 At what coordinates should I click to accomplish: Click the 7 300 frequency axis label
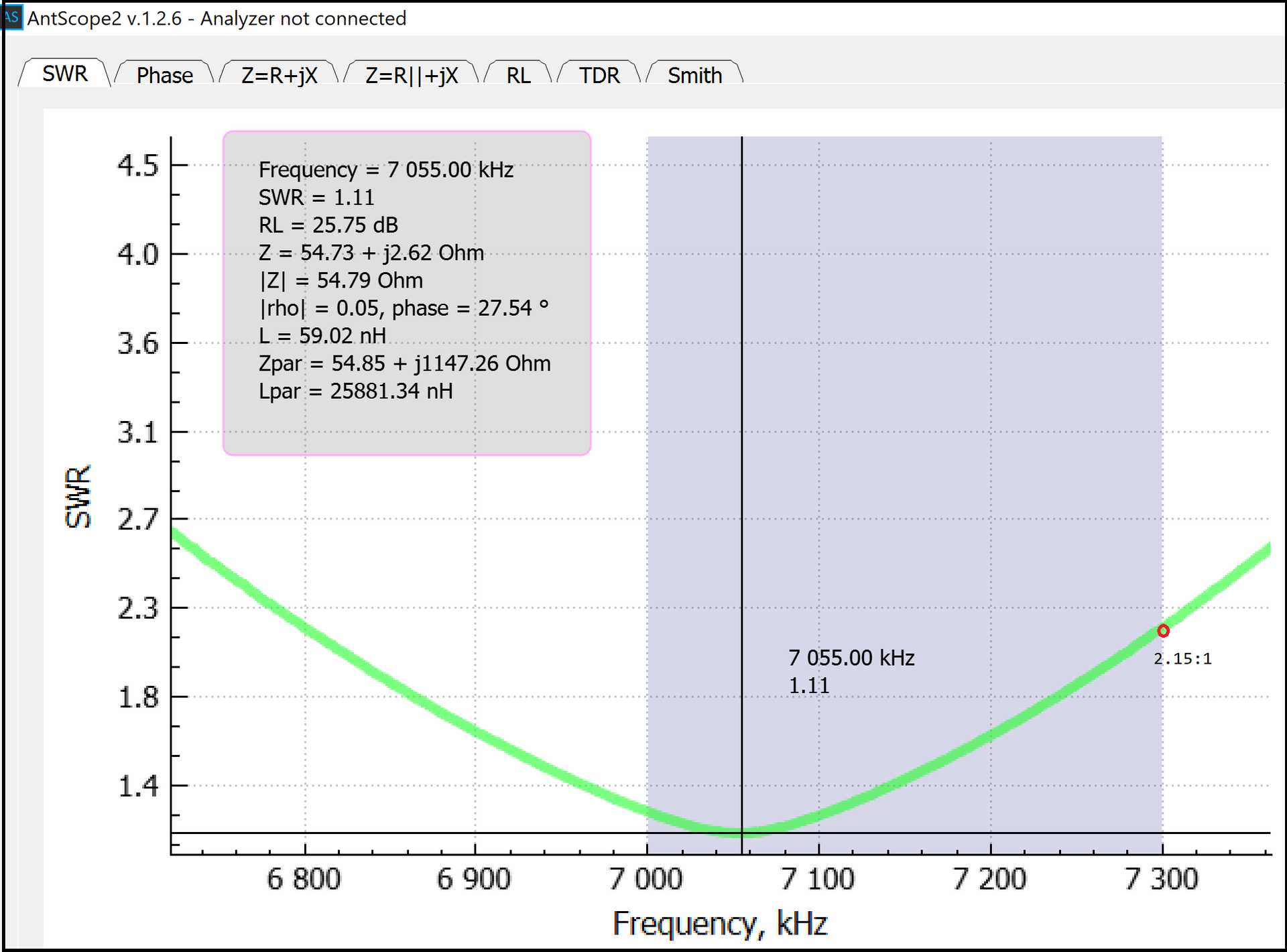tap(1161, 879)
